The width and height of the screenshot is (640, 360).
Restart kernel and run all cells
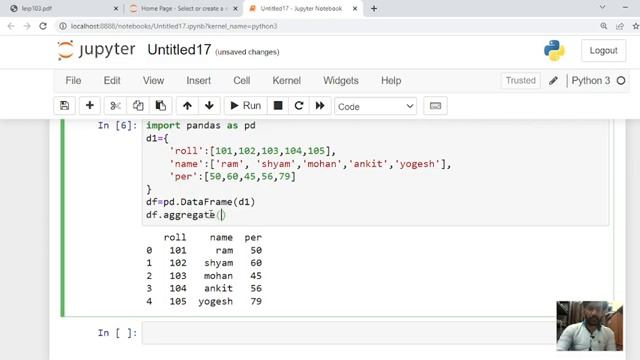coord(320,106)
